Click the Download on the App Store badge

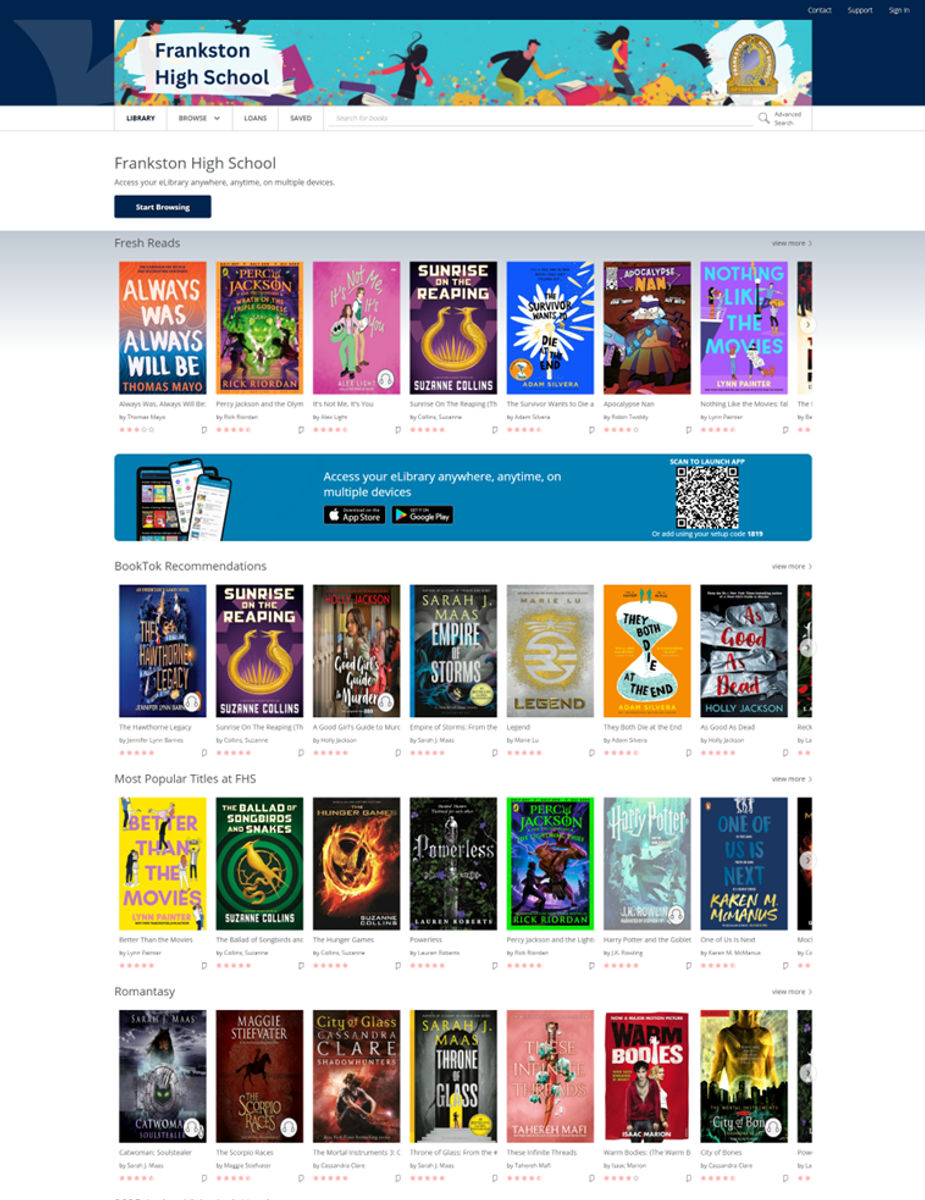click(354, 515)
